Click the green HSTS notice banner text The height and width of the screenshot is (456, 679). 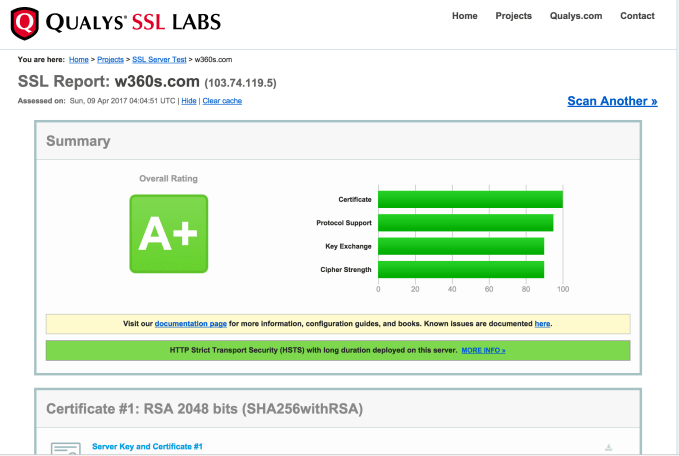click(314, 350)
